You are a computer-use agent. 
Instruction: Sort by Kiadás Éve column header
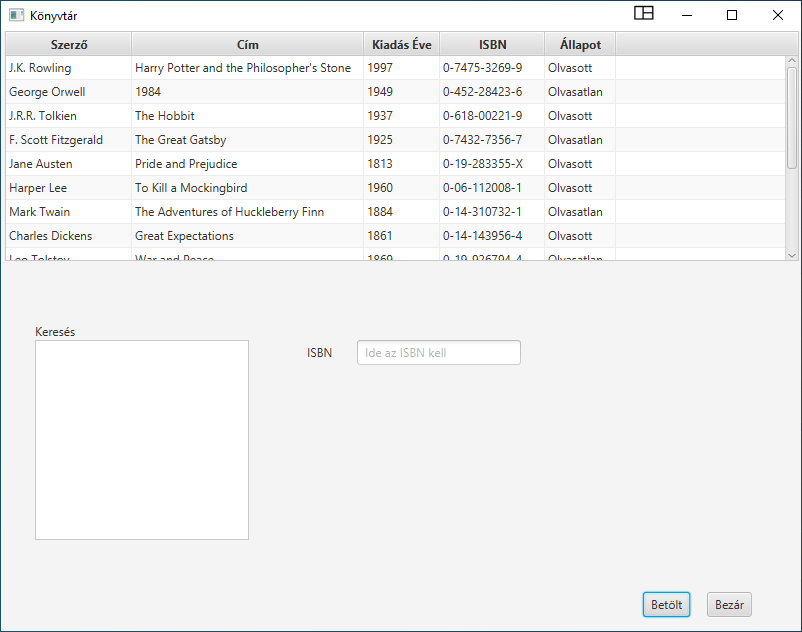(401, 44)
